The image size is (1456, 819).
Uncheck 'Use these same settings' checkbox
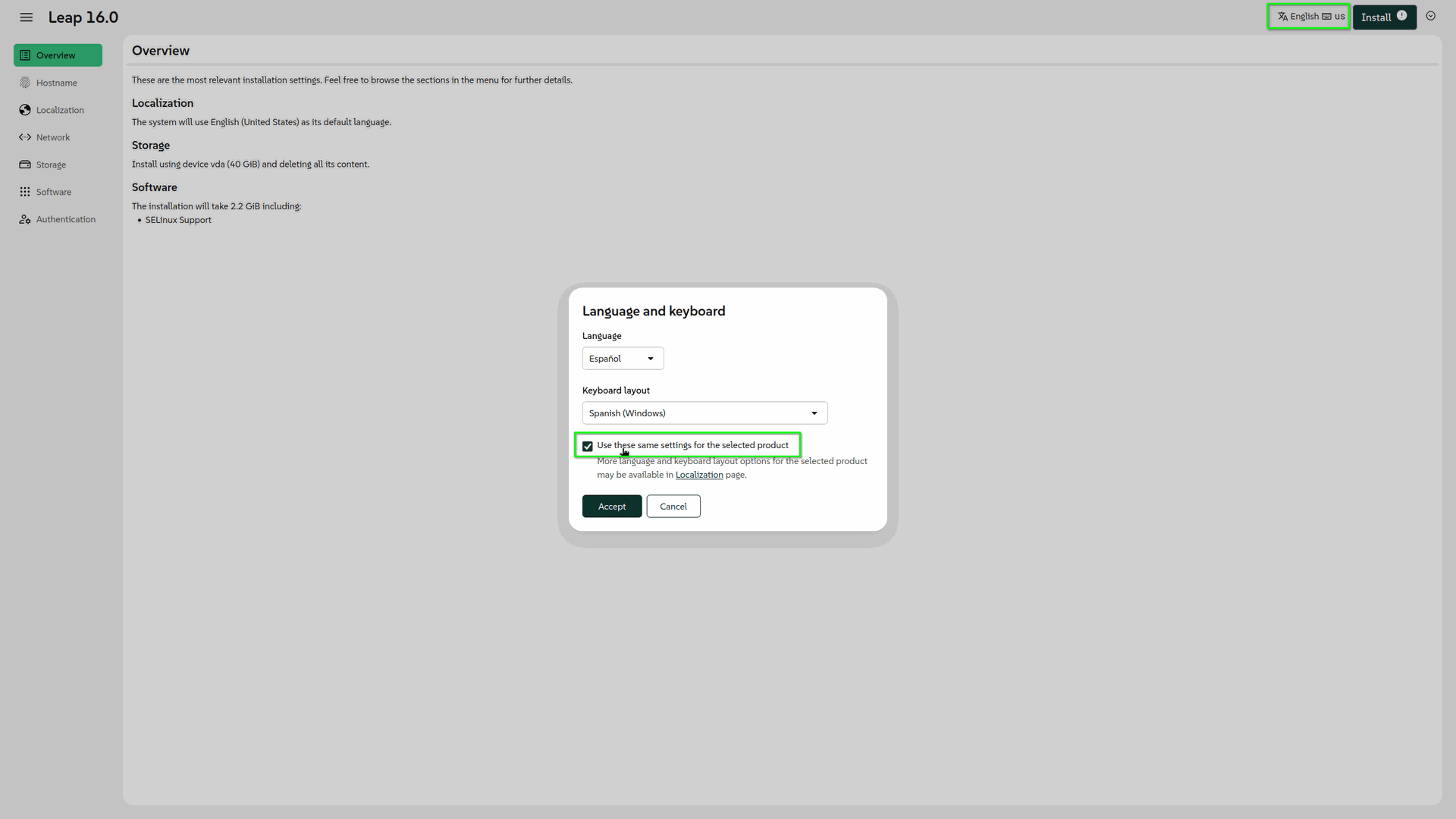click(588, 446)
